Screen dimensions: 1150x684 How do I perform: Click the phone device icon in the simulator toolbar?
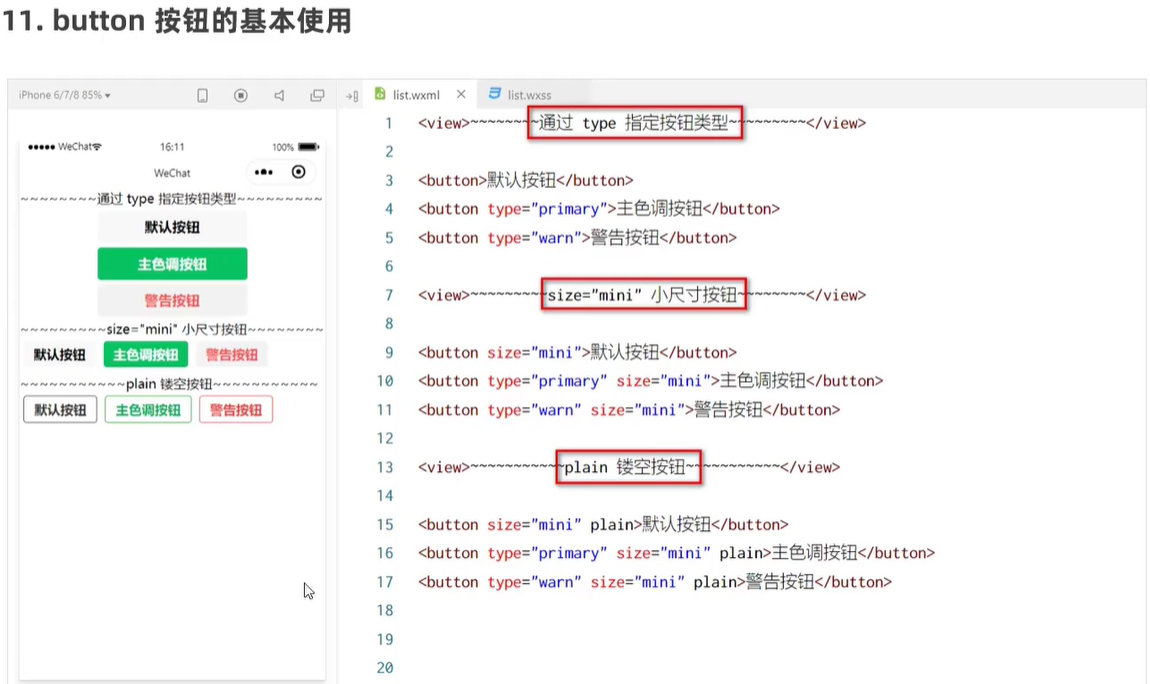coord(202,94)
